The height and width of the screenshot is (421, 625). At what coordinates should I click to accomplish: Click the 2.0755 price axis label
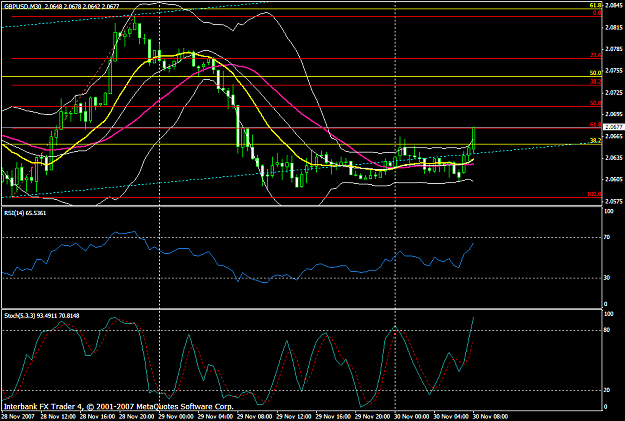[614, 71]
